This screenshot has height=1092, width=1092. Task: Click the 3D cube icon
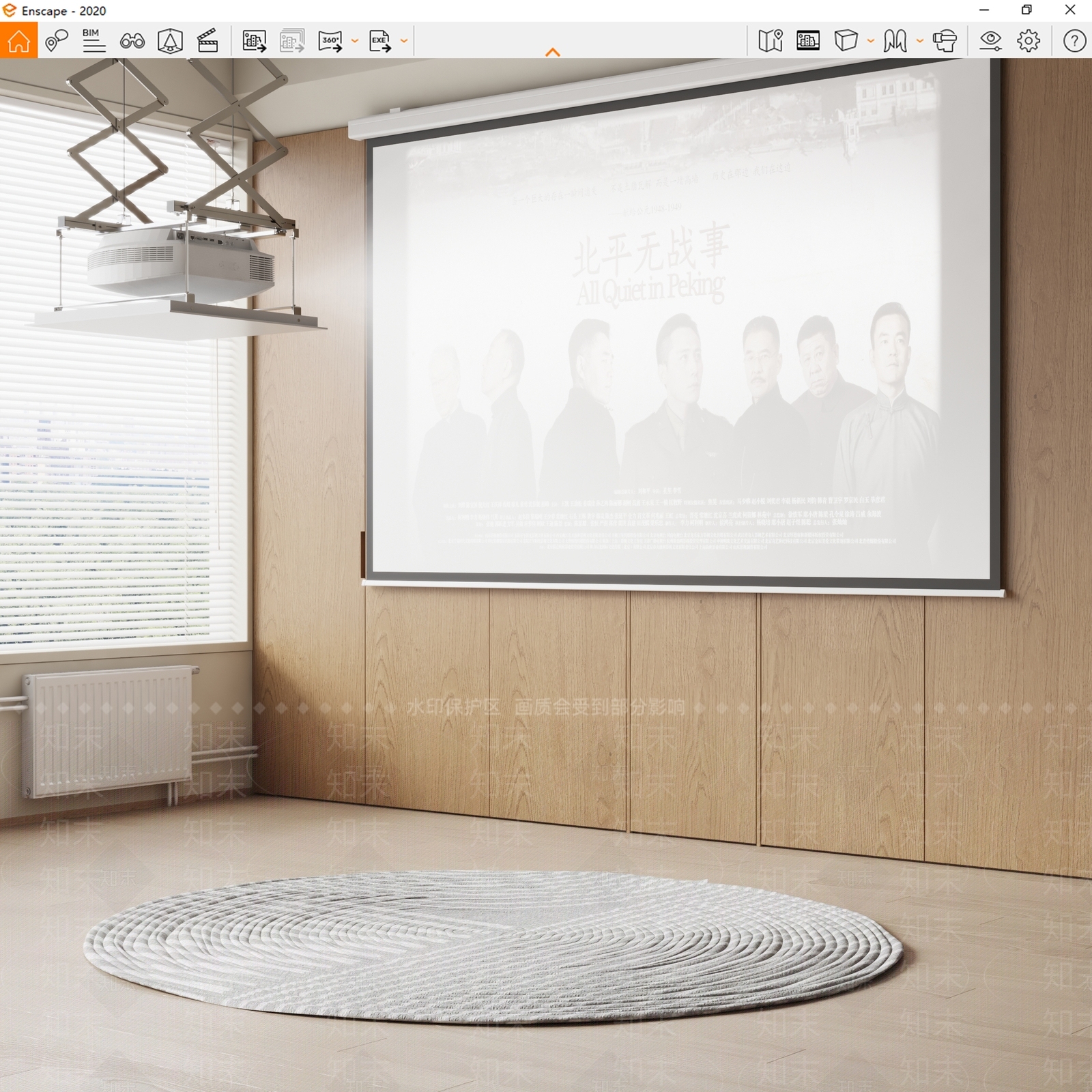tap(846, 41)
